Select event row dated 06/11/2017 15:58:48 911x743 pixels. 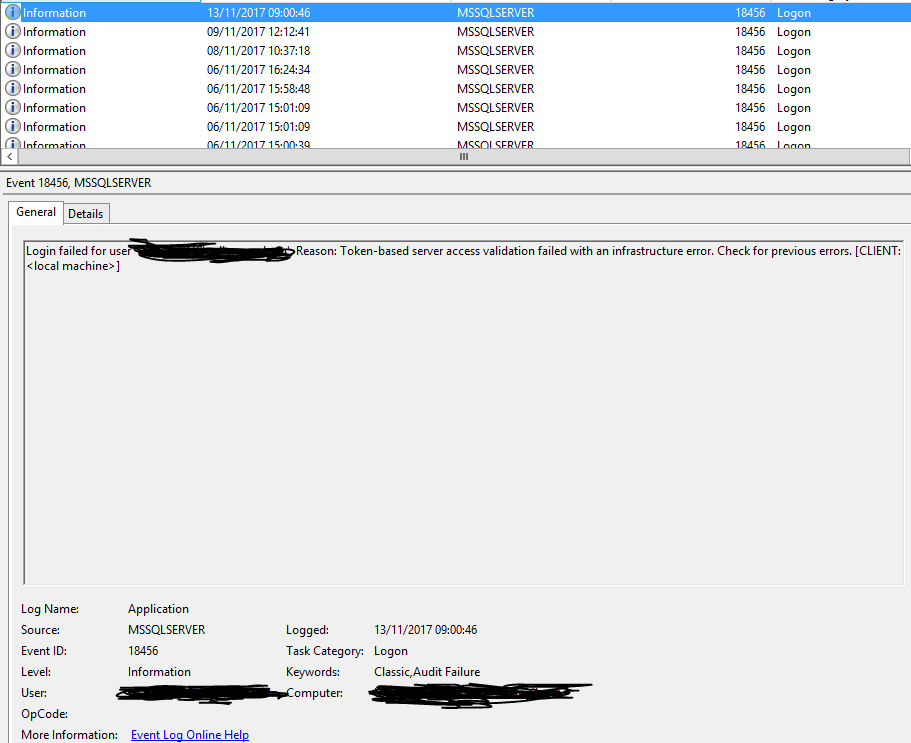pos(456,89)
